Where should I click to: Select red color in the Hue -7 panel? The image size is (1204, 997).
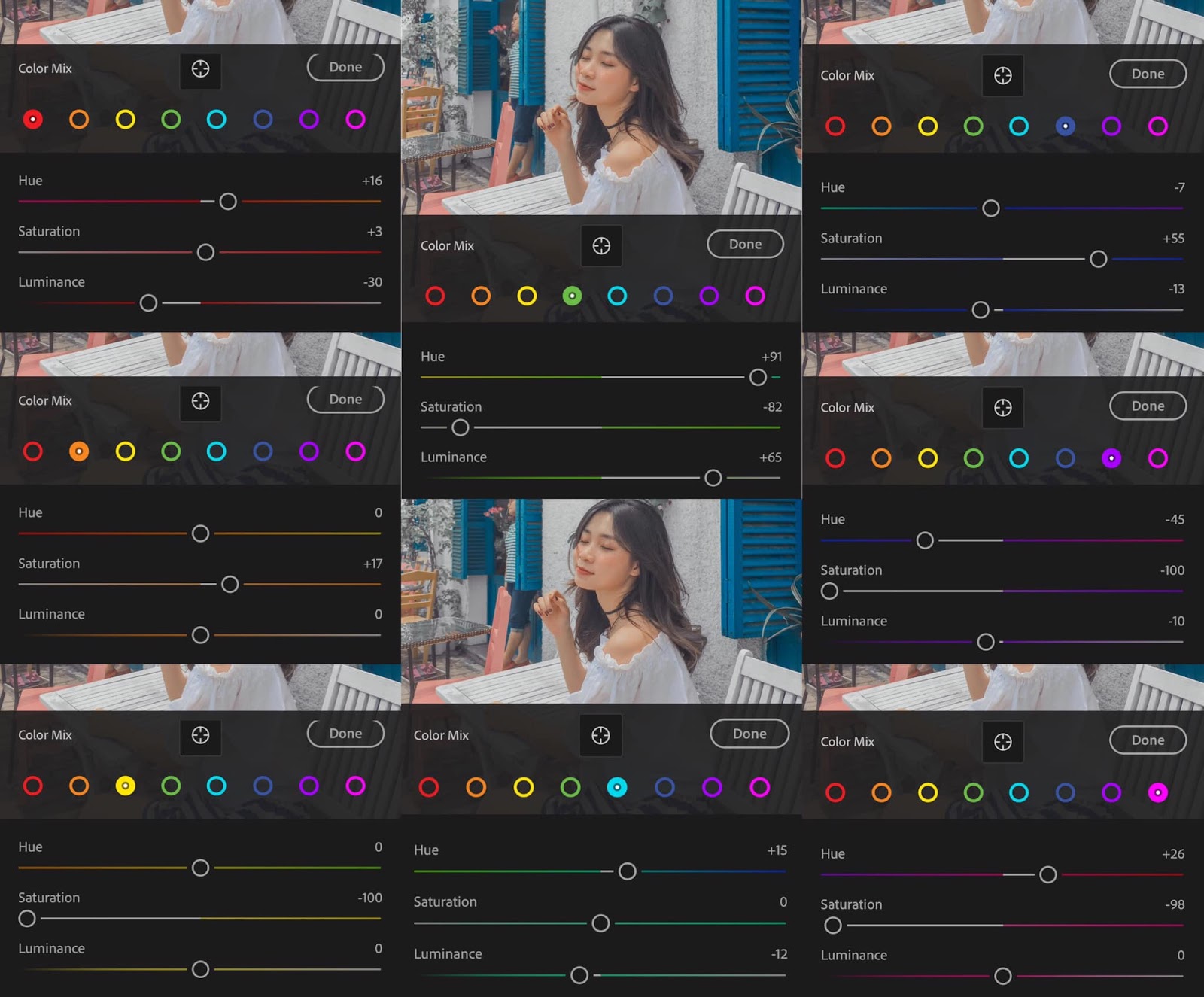click(835, 126)
